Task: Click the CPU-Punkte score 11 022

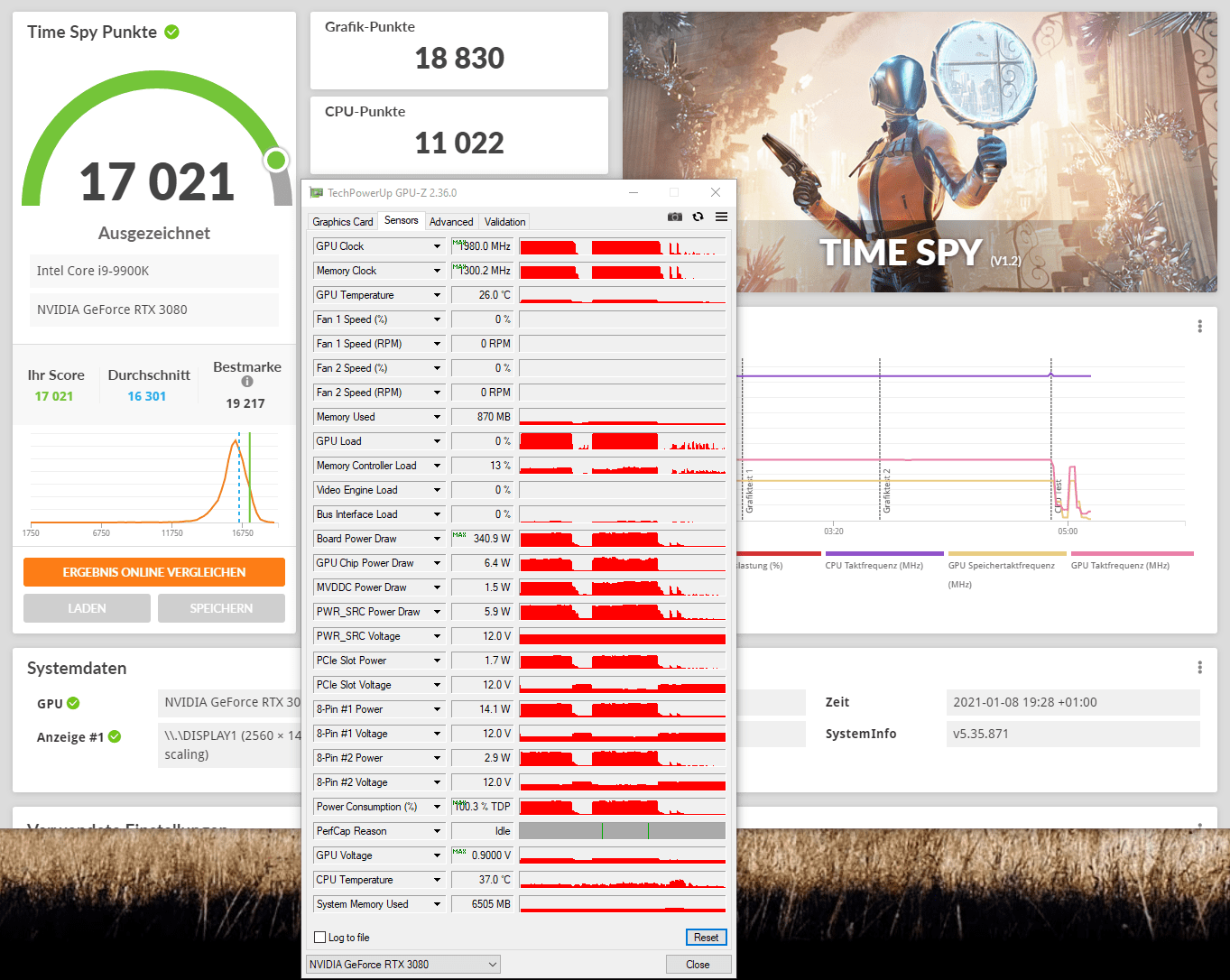Action: pos(459,143)
